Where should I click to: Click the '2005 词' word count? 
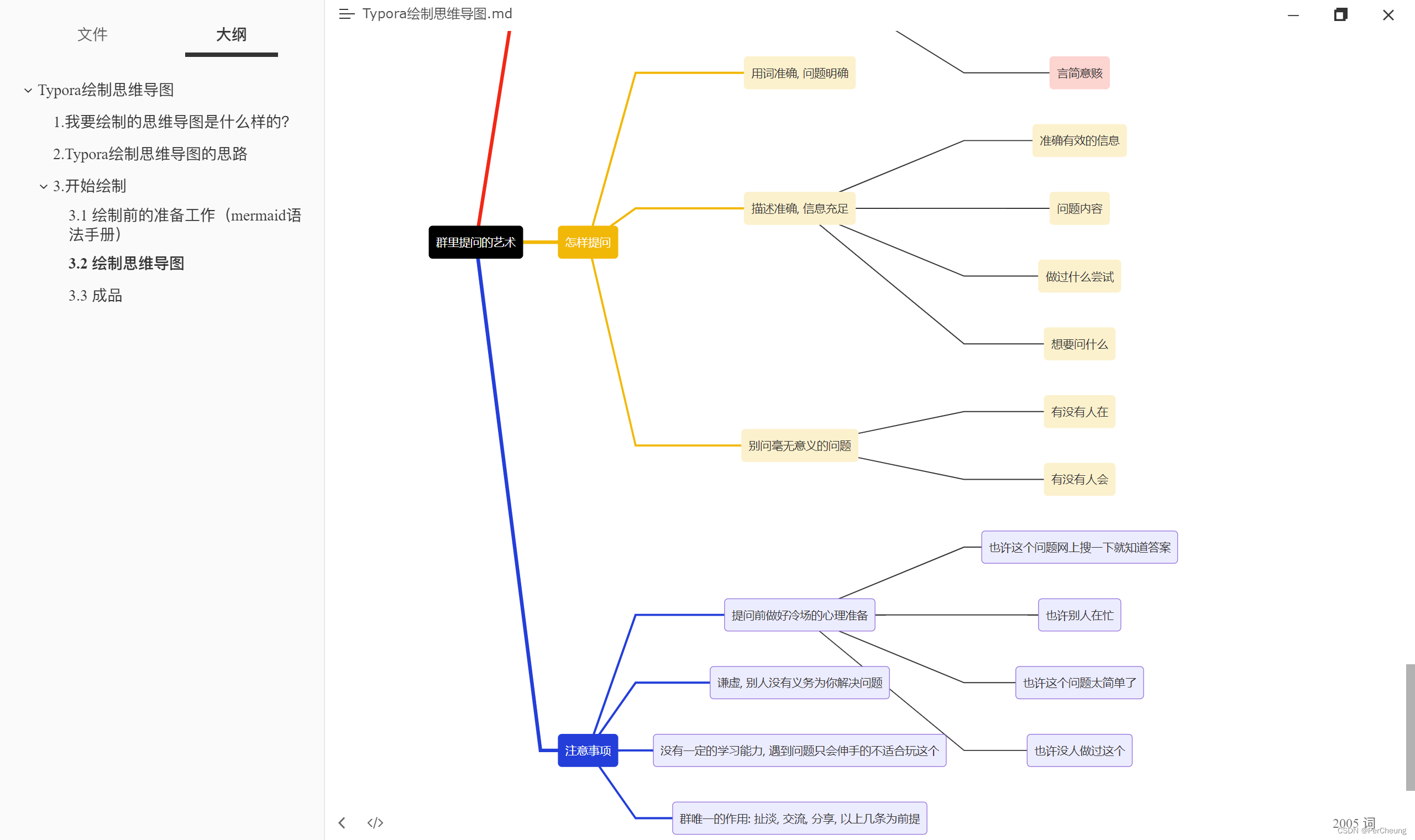point(1353,822)
